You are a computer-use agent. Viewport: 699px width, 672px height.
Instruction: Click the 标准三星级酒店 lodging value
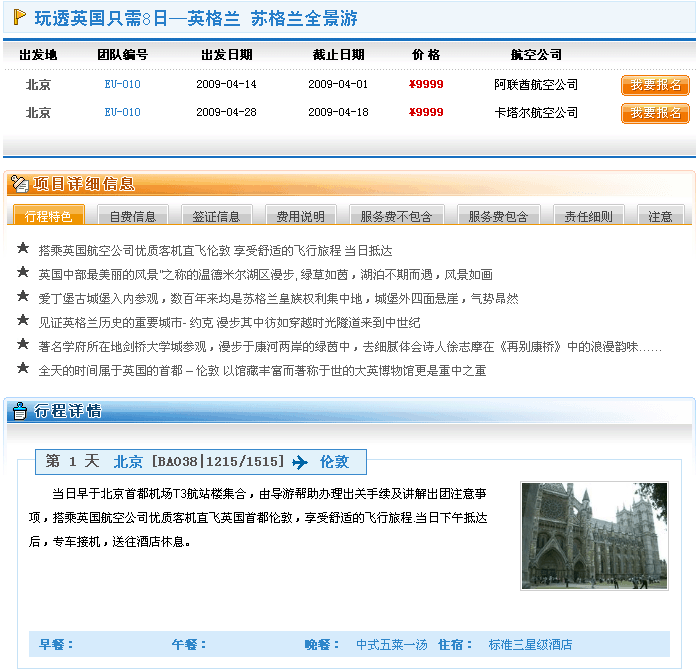530,644
